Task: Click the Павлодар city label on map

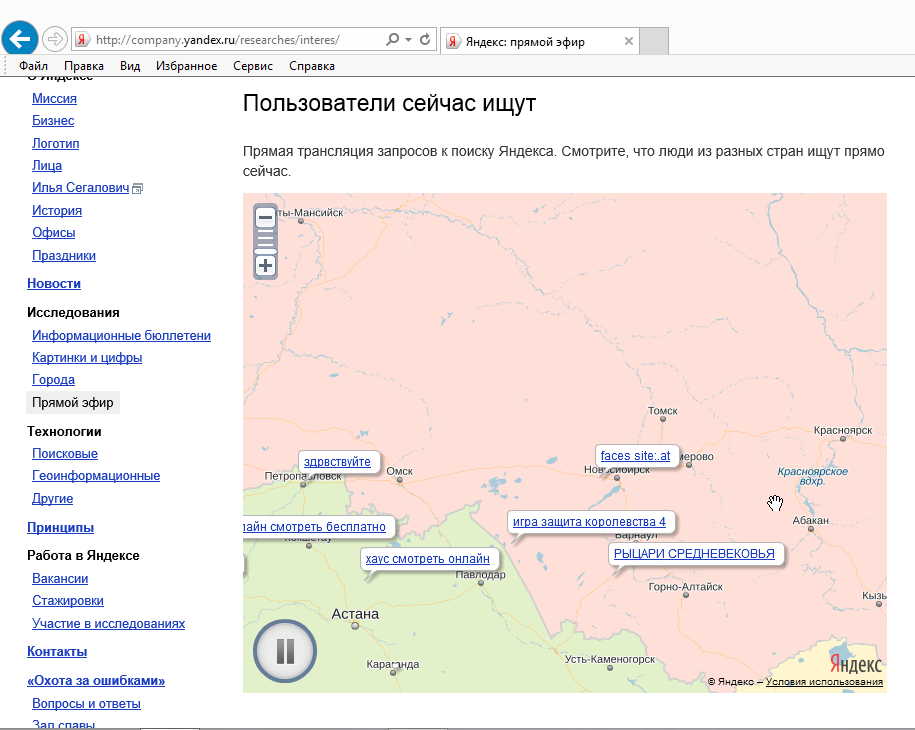Action: tap(480, 575)
